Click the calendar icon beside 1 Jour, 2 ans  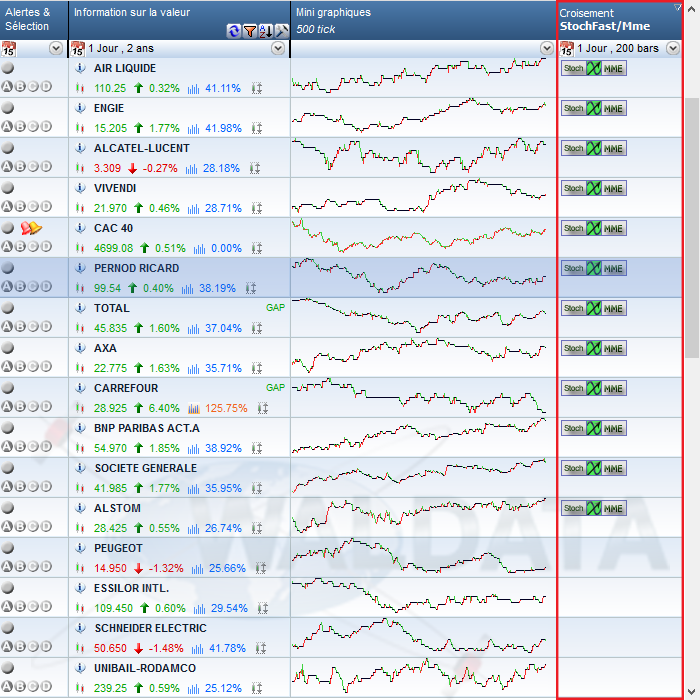78,49
